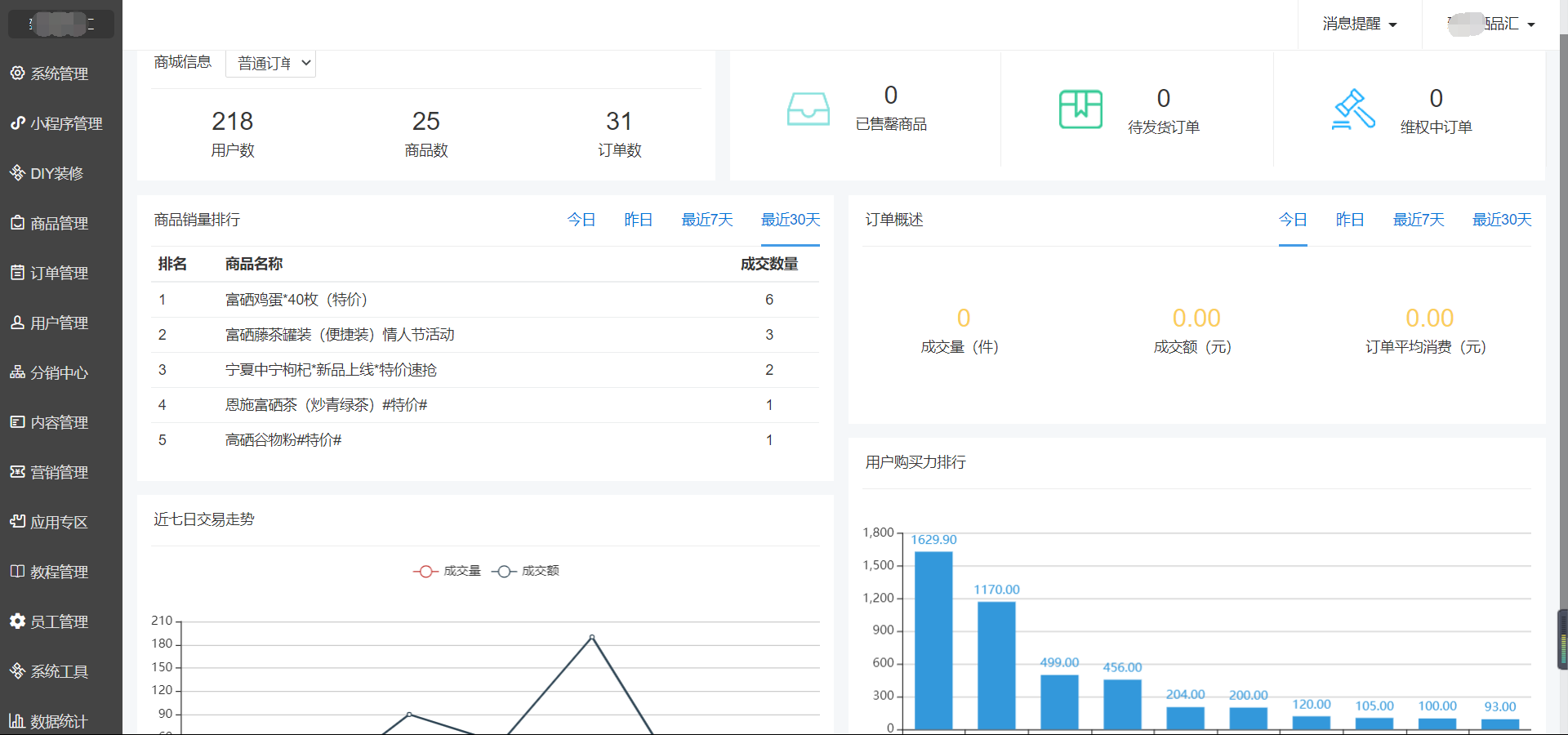Screen dimensions: 1568x735
Task: Click the 31 订单数 statistic
Action: tap(620, 133)
